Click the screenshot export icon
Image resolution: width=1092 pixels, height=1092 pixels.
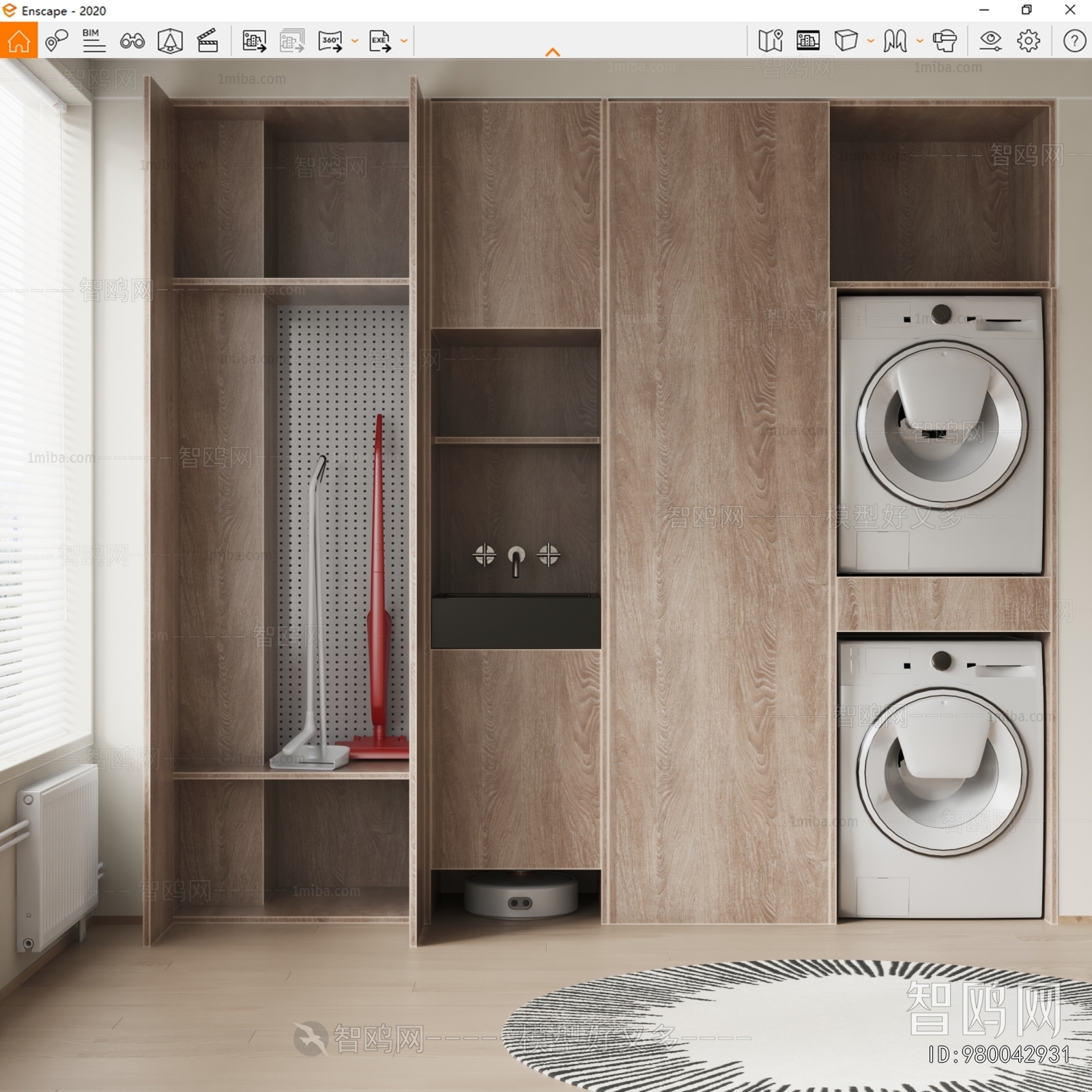tap(255, 41)
